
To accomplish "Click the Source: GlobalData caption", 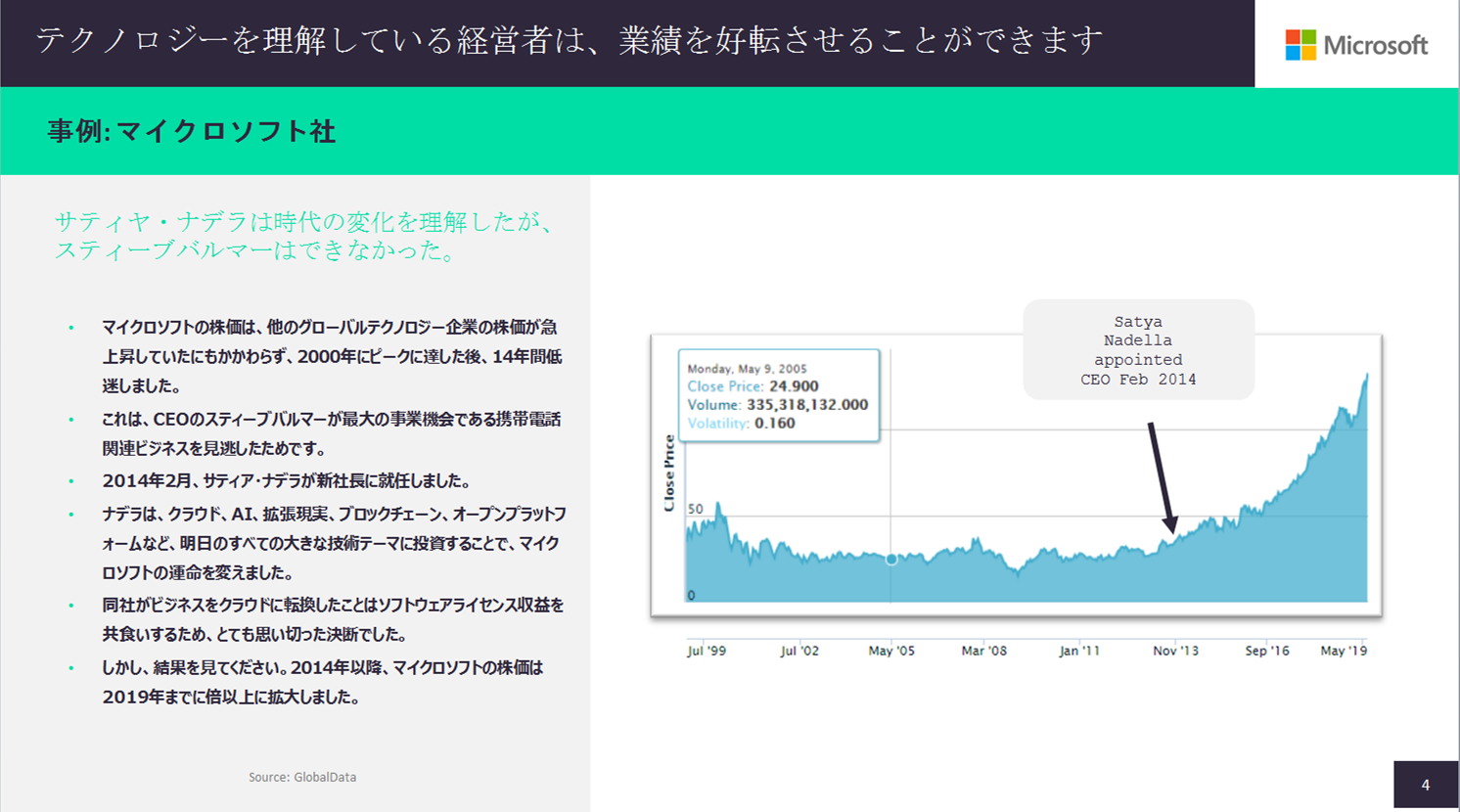I will click(302, 777).
